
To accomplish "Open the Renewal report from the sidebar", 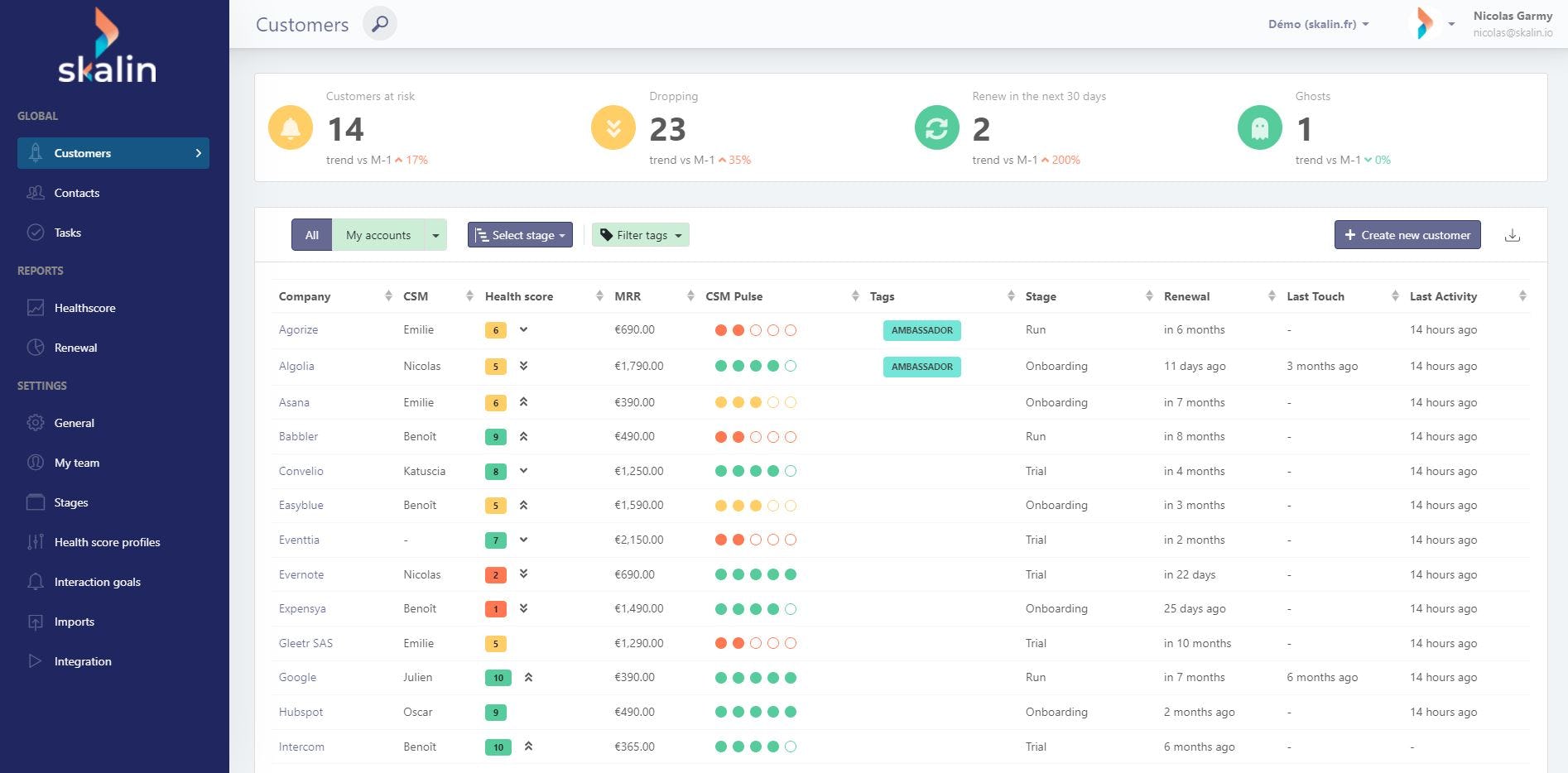I will 75,348.
